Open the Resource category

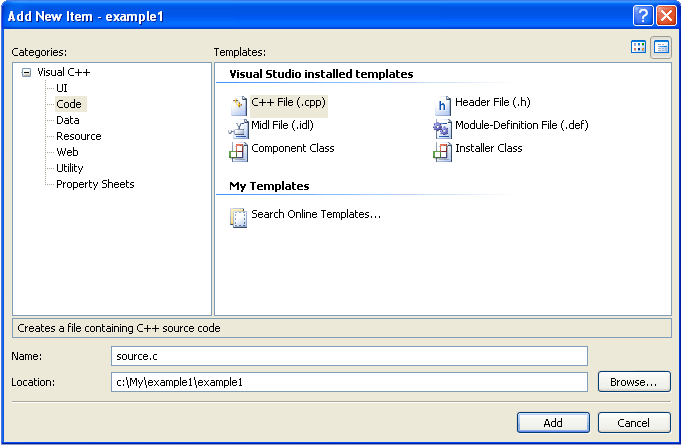click(79, 136)
